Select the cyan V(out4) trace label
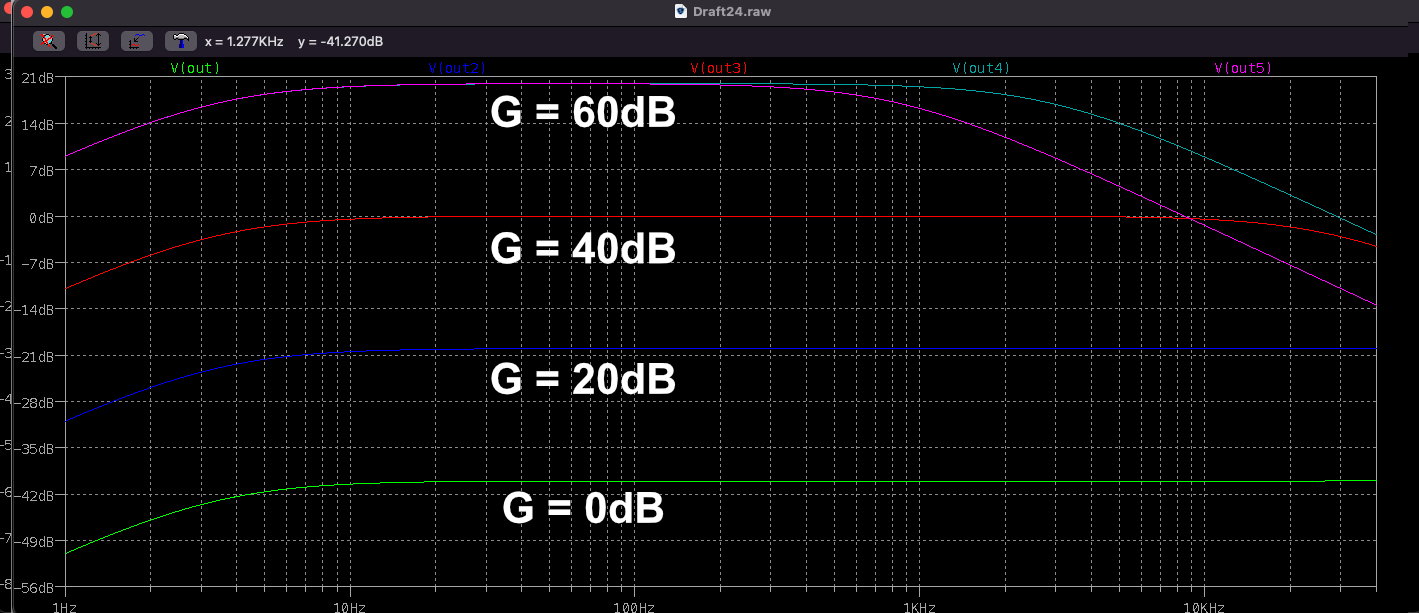1419x613 pixels. point(981,68)
